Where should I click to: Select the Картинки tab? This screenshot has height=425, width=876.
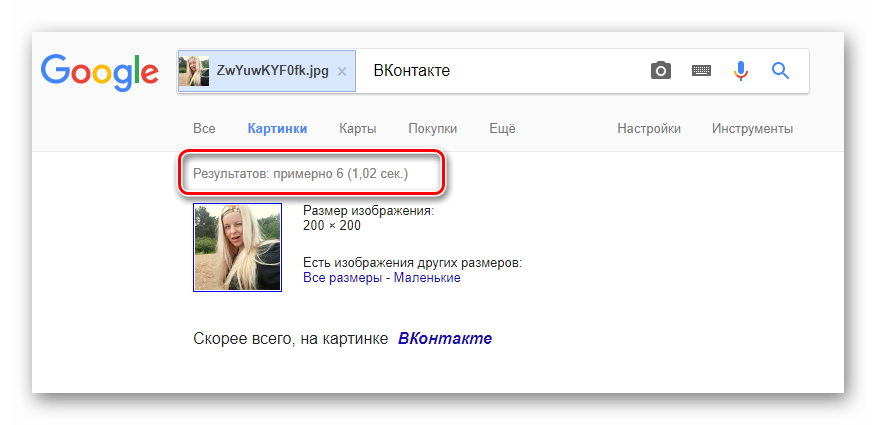pos(277,129)
